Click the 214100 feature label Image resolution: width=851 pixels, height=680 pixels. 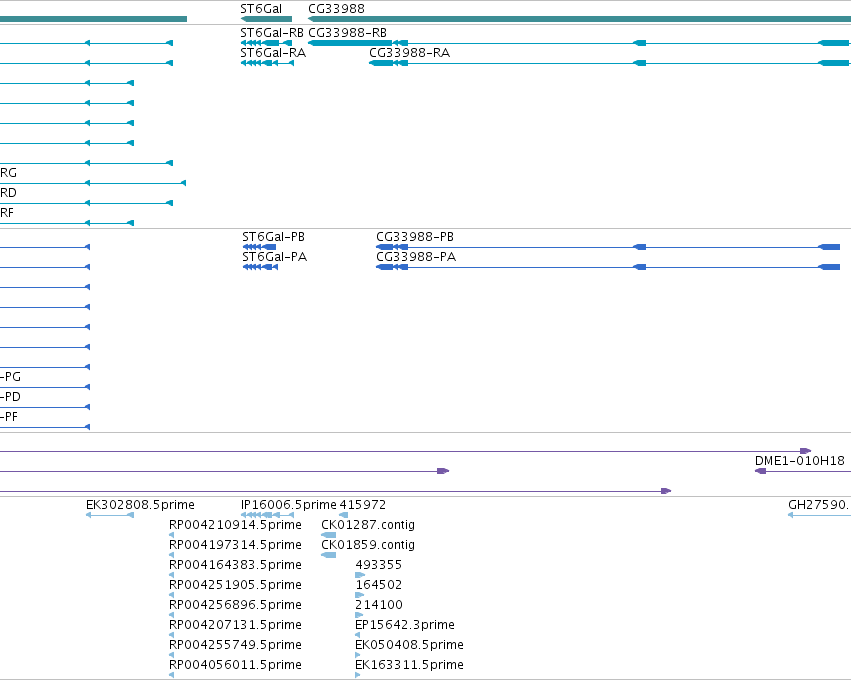379,605
